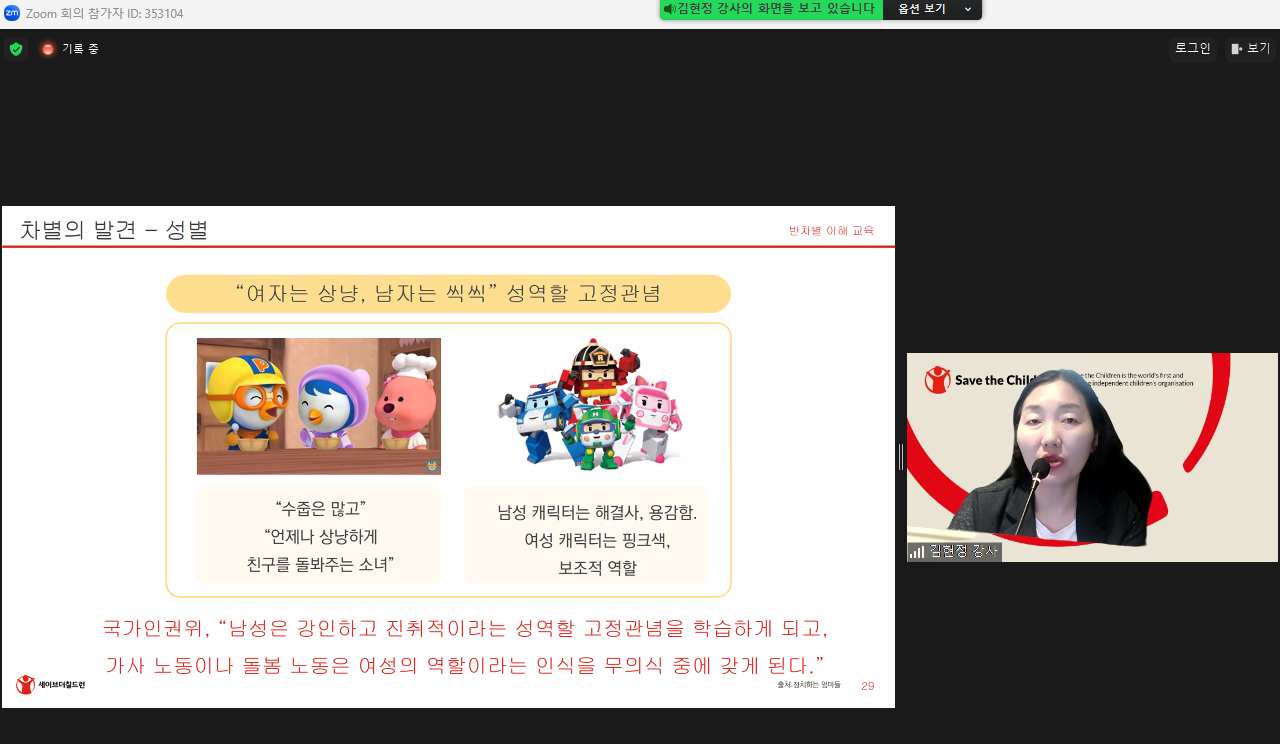This screenshot has height=744, width=1280.
Task: Click the Zoom app logo icon
Action: [12, 13]
